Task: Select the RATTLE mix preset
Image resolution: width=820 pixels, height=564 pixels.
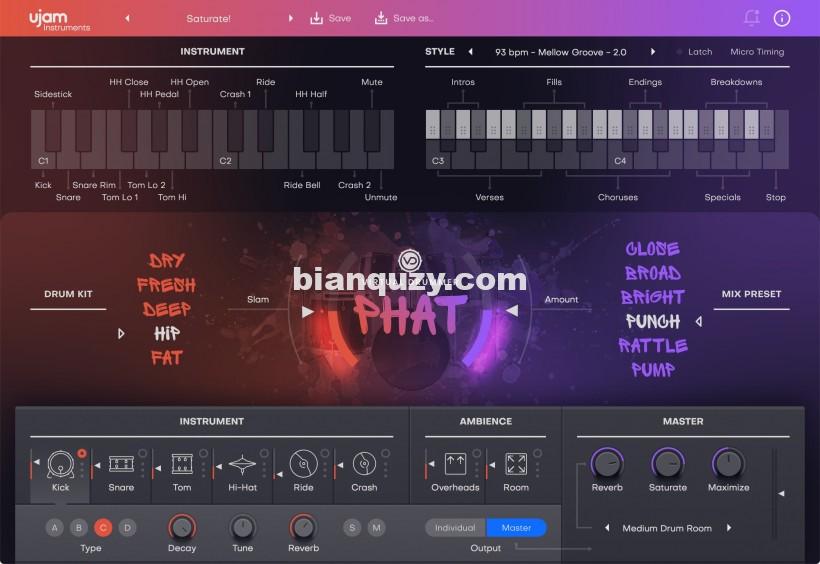Action: 653,345
